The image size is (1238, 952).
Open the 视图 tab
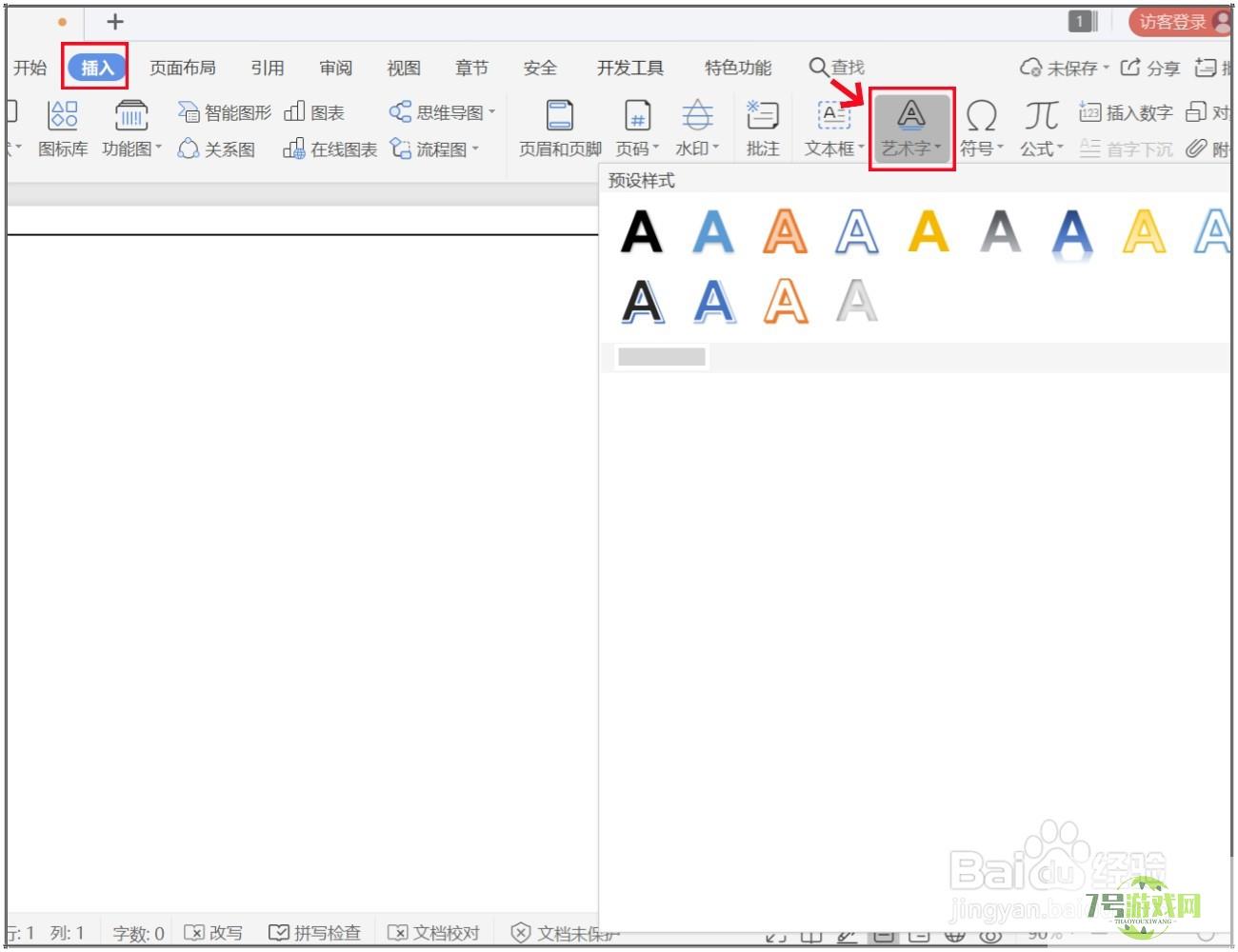404,68
